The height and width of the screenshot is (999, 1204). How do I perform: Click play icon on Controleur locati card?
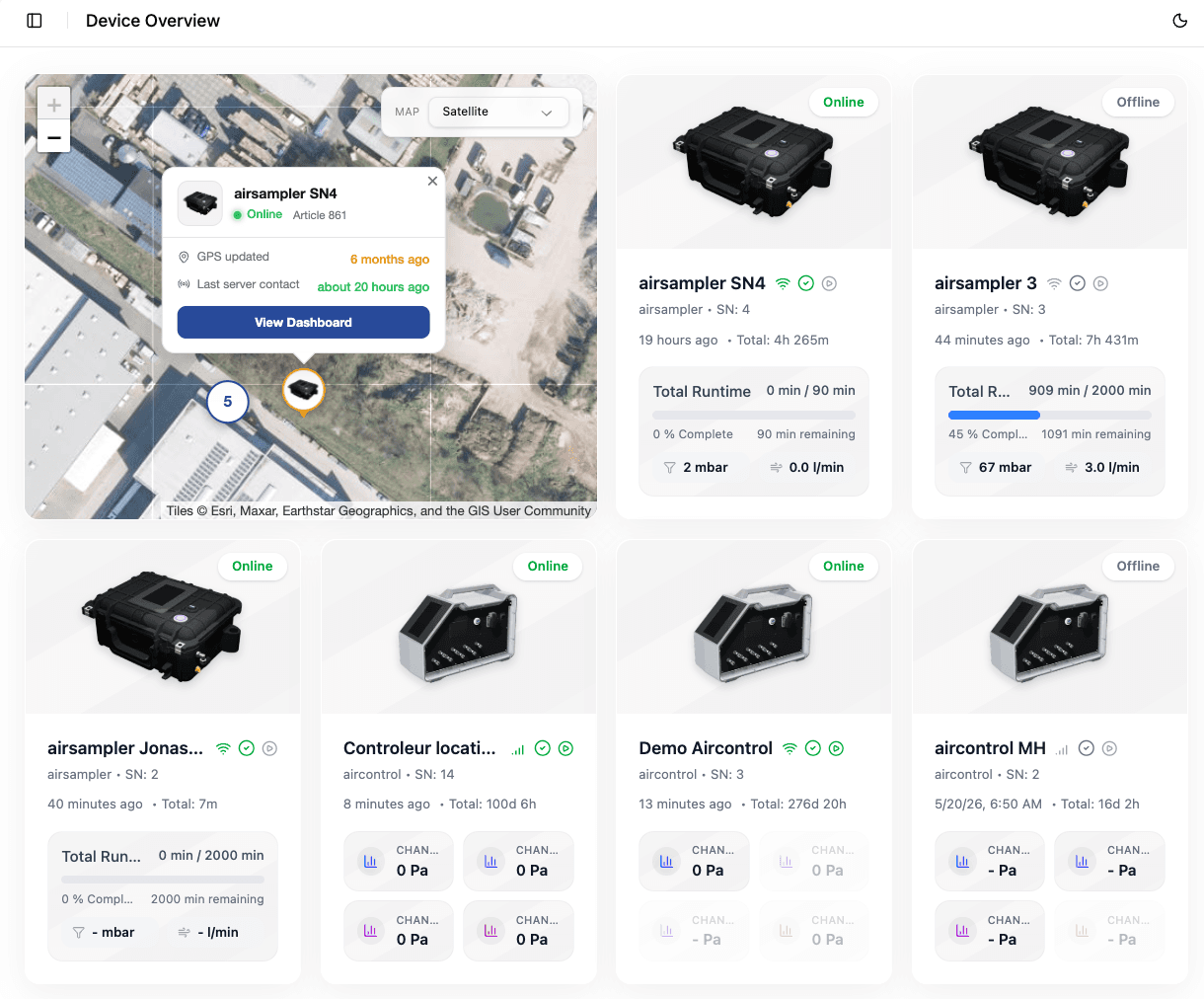pyautogui.click(x=566, y=748)
